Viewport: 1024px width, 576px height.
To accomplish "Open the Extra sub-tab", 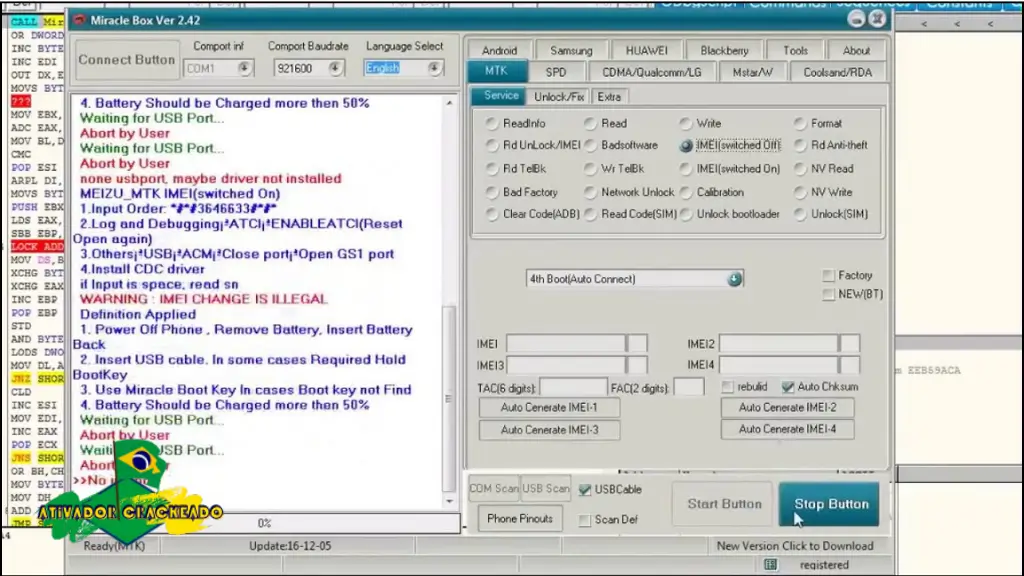I will [609, 97].
